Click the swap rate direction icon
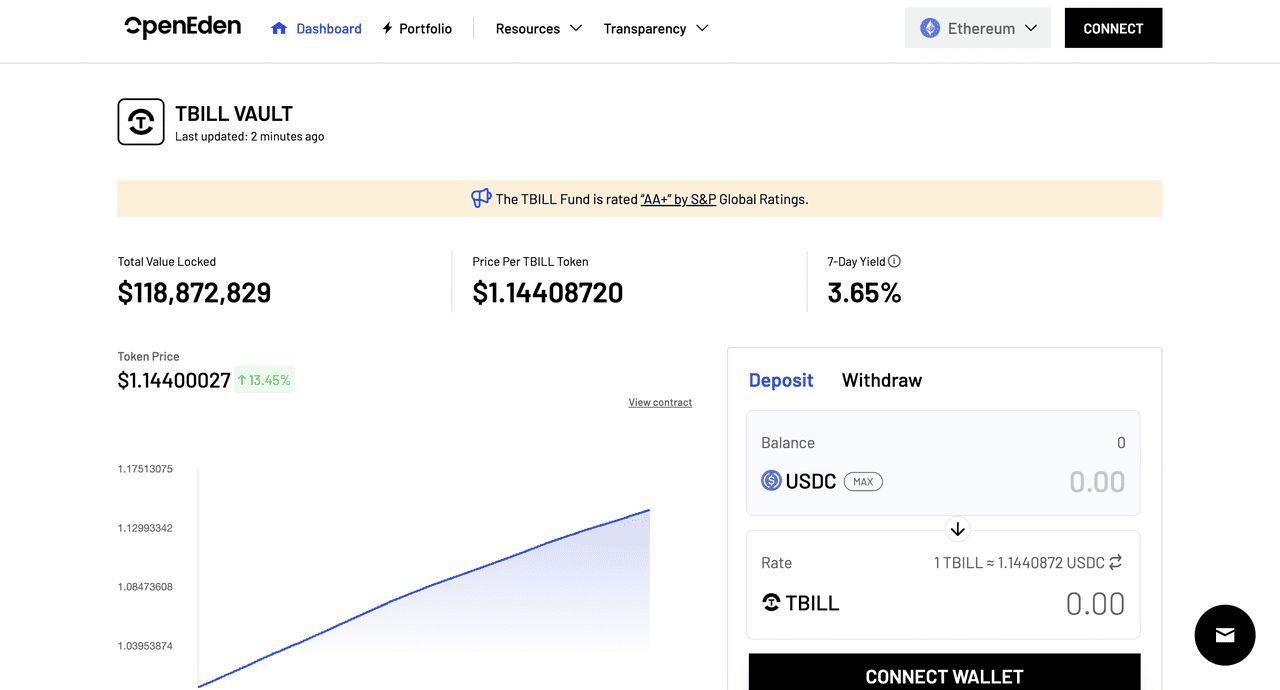 pos(1115,562)
